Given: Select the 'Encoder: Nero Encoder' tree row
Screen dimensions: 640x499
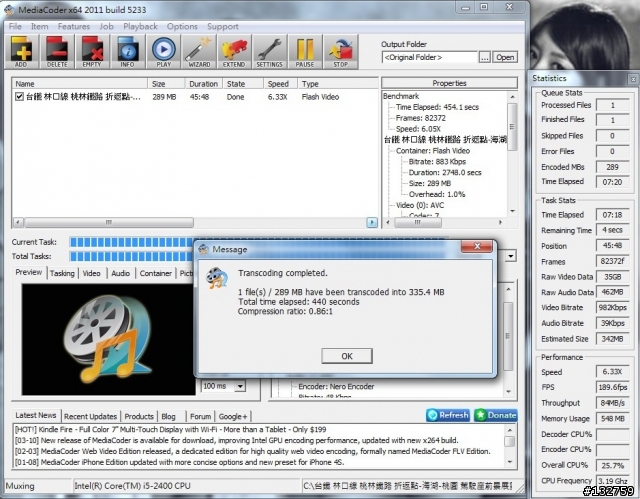Looking at the screenshot, I should click(336, 386).
